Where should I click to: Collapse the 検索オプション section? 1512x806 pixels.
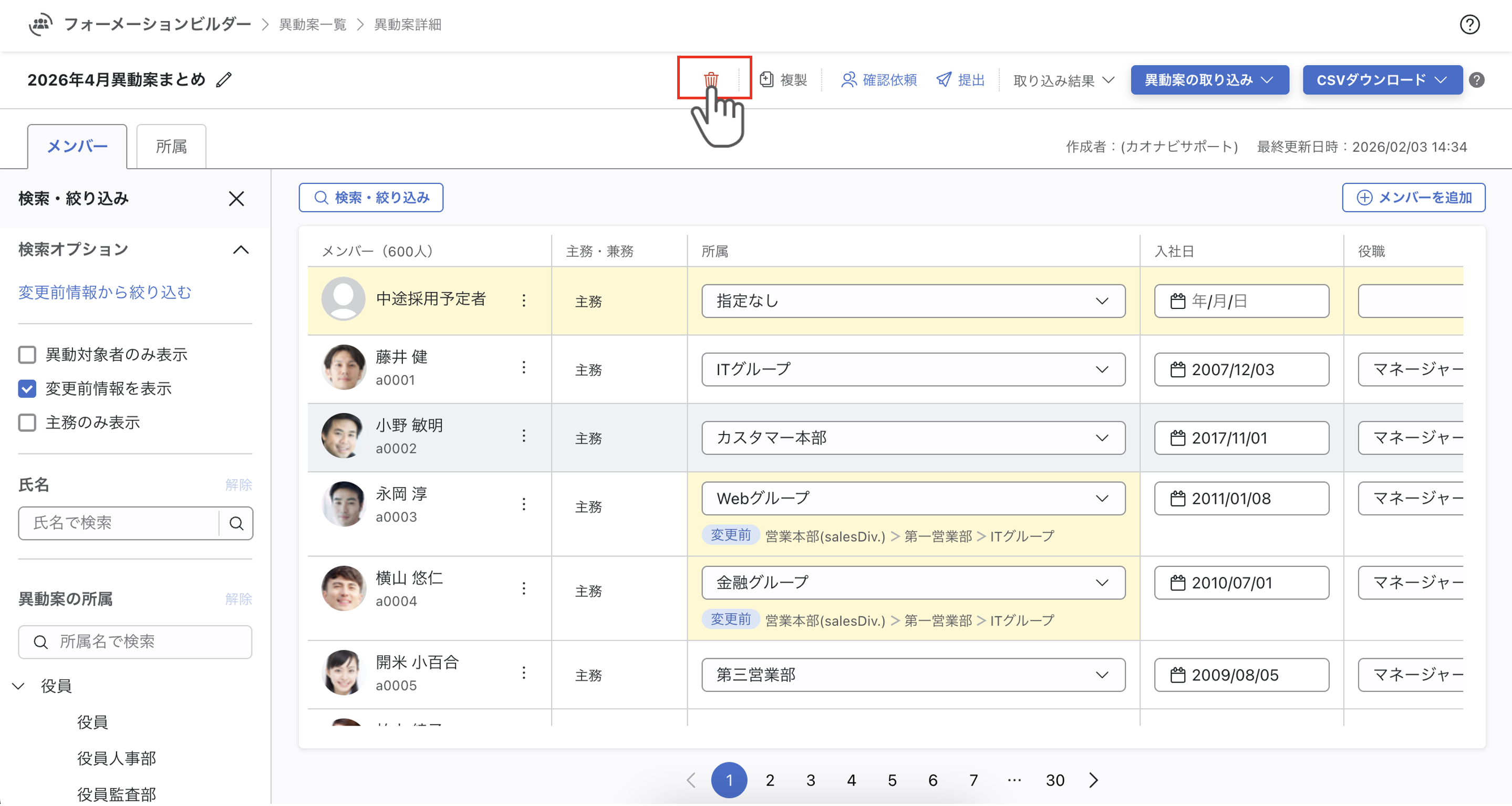241,250
